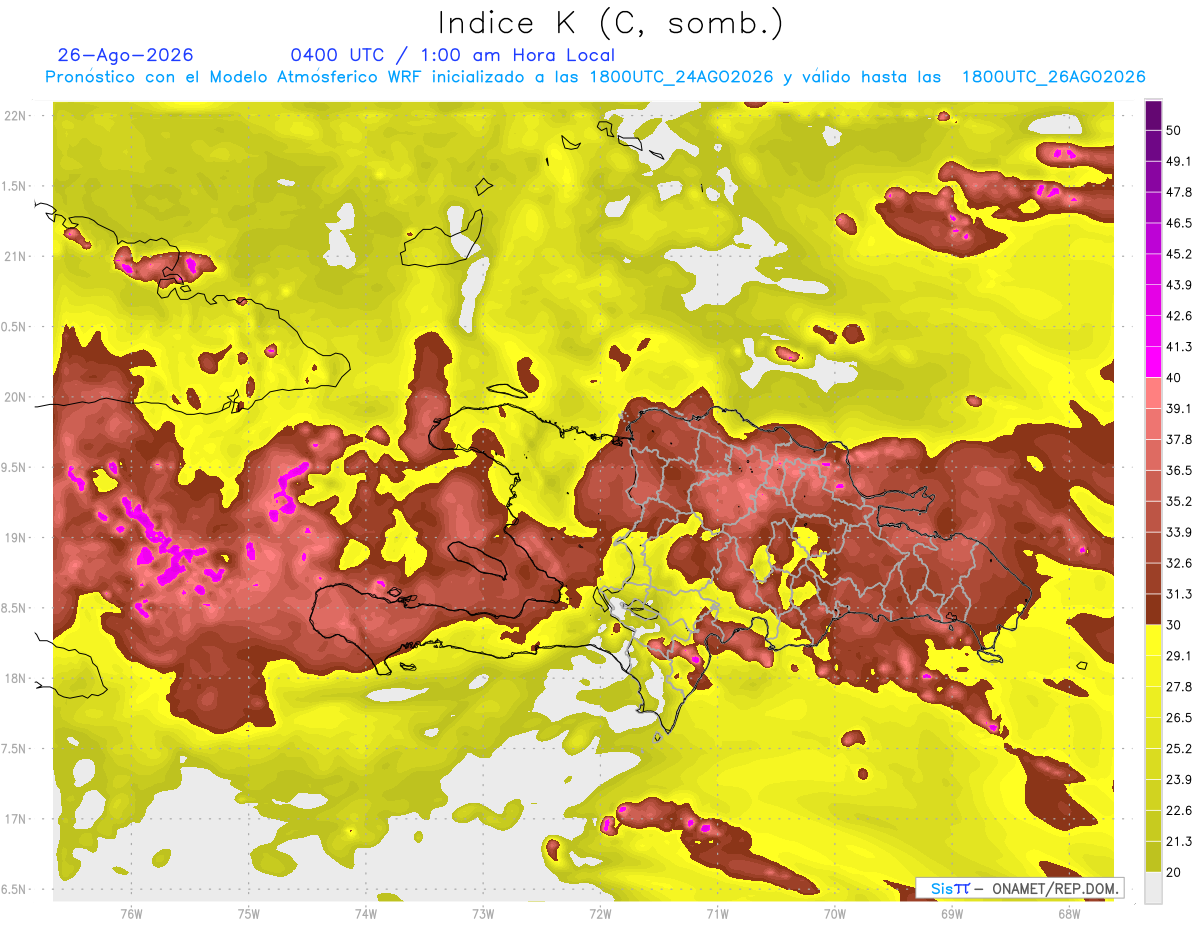Click '0400 UTC / 1:00 am Hora Local'
Image resolution: width=1200 pixels, height=927 pixels.
pyautogui.click(x=452, y=55)
